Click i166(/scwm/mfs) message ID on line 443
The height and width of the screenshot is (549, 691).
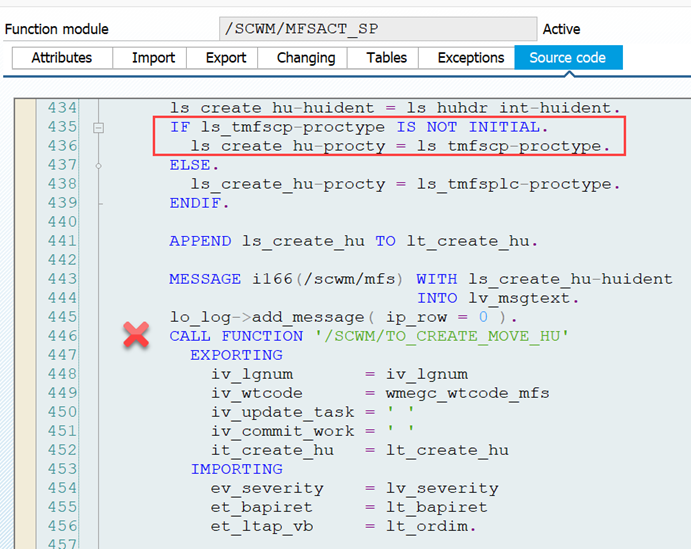click(x=327, y=279)
